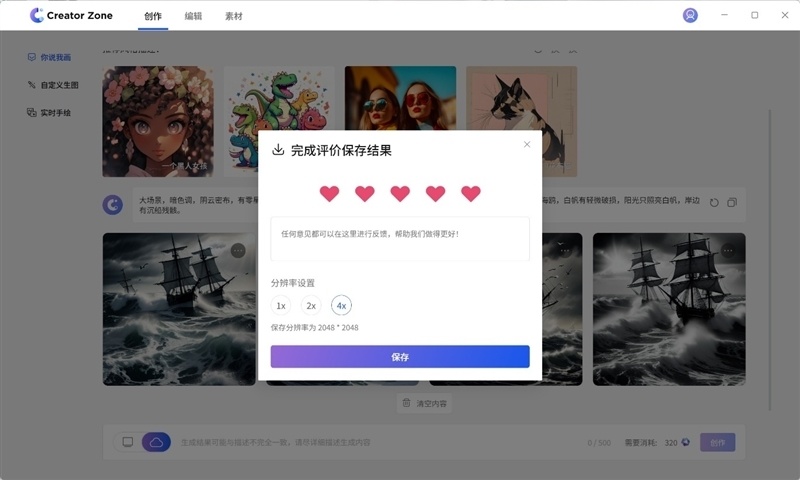Rate with the third heart icon

click(x=400, y=193)
